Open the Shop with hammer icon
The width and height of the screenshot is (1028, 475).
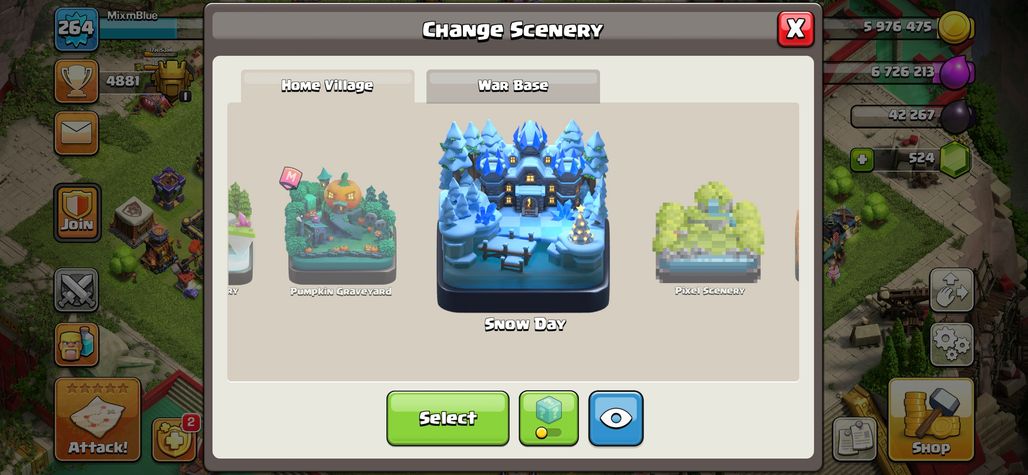coord(931,419)
